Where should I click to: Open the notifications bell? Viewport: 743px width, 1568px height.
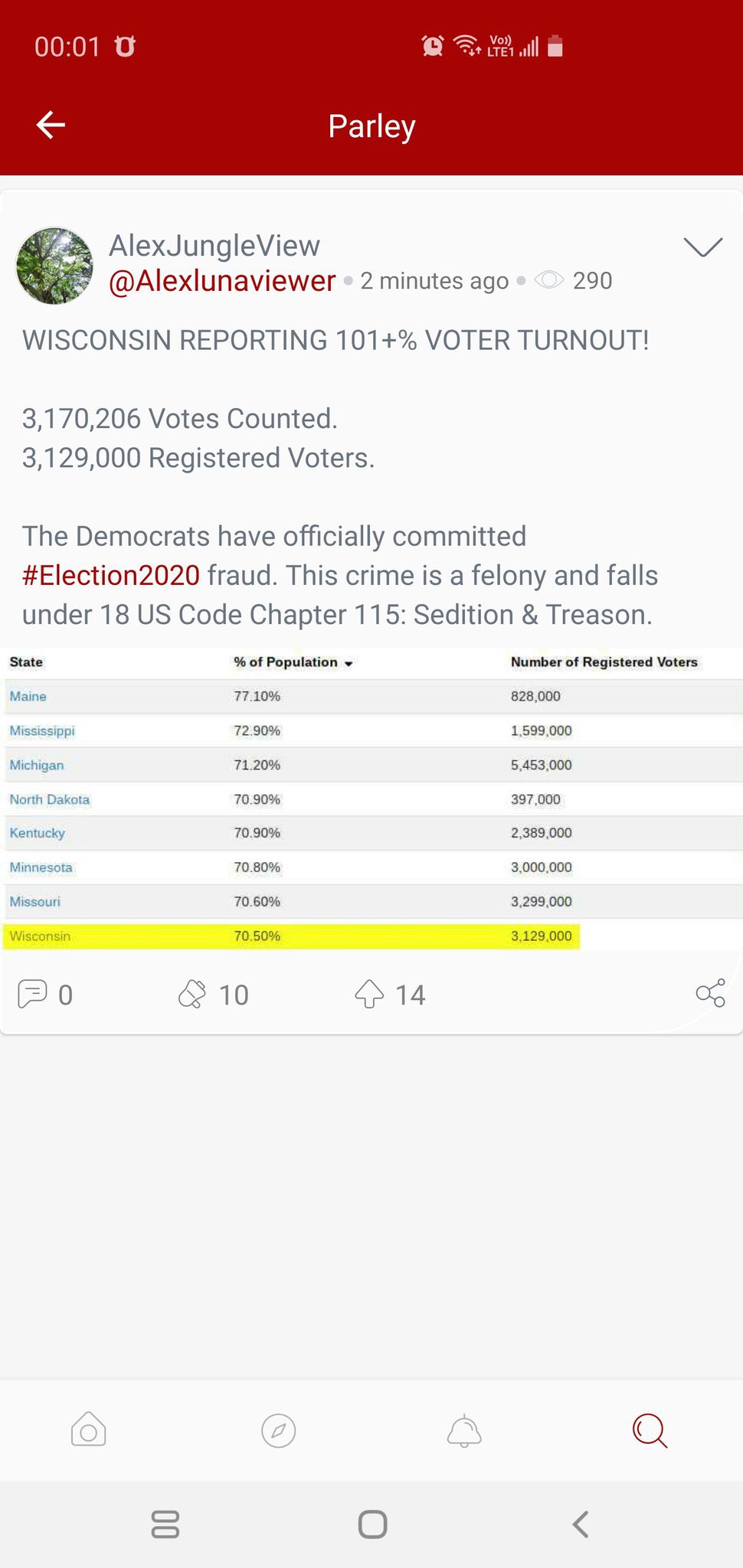coord(464,1429)
